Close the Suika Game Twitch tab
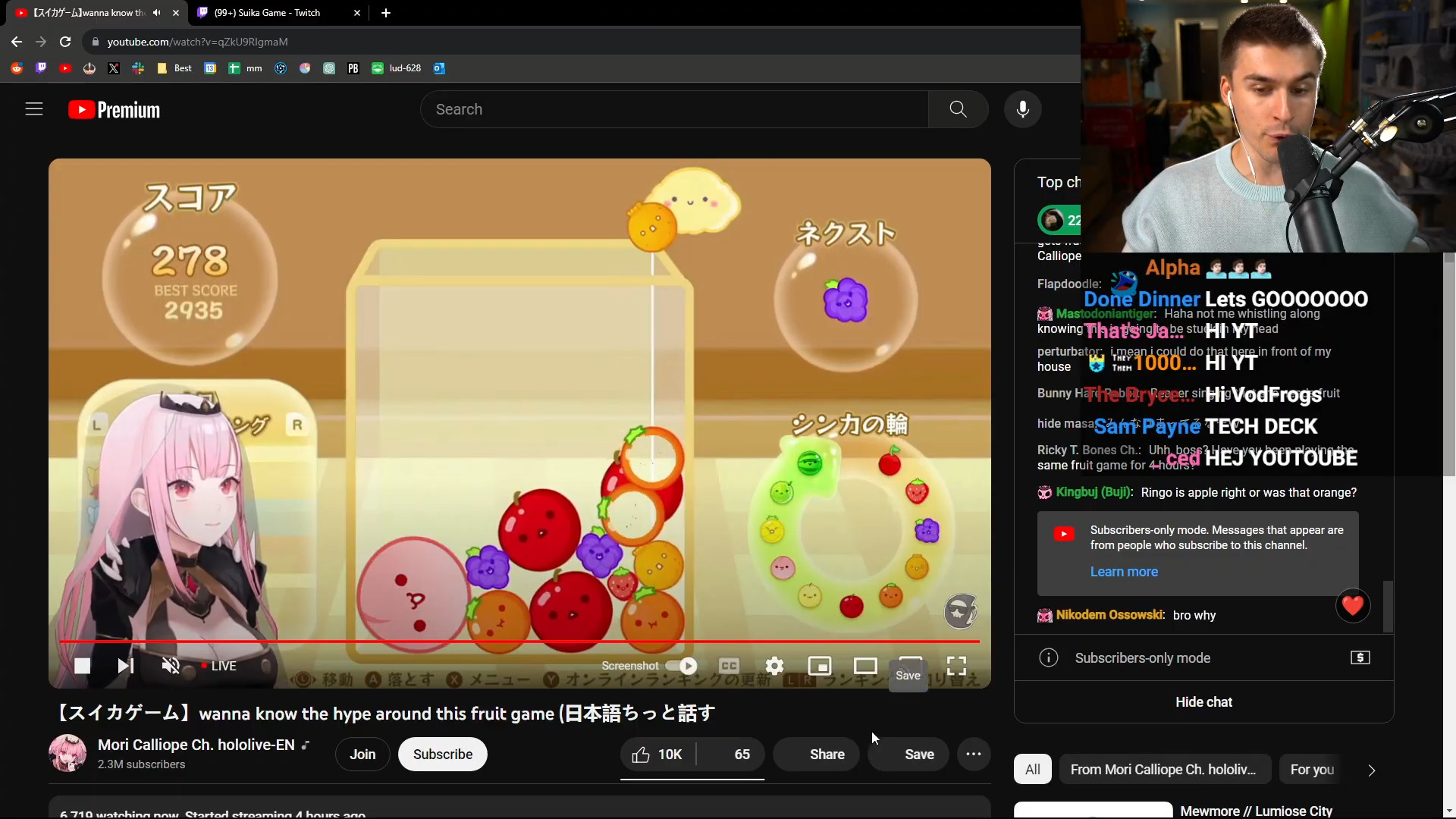 point(357,13)
